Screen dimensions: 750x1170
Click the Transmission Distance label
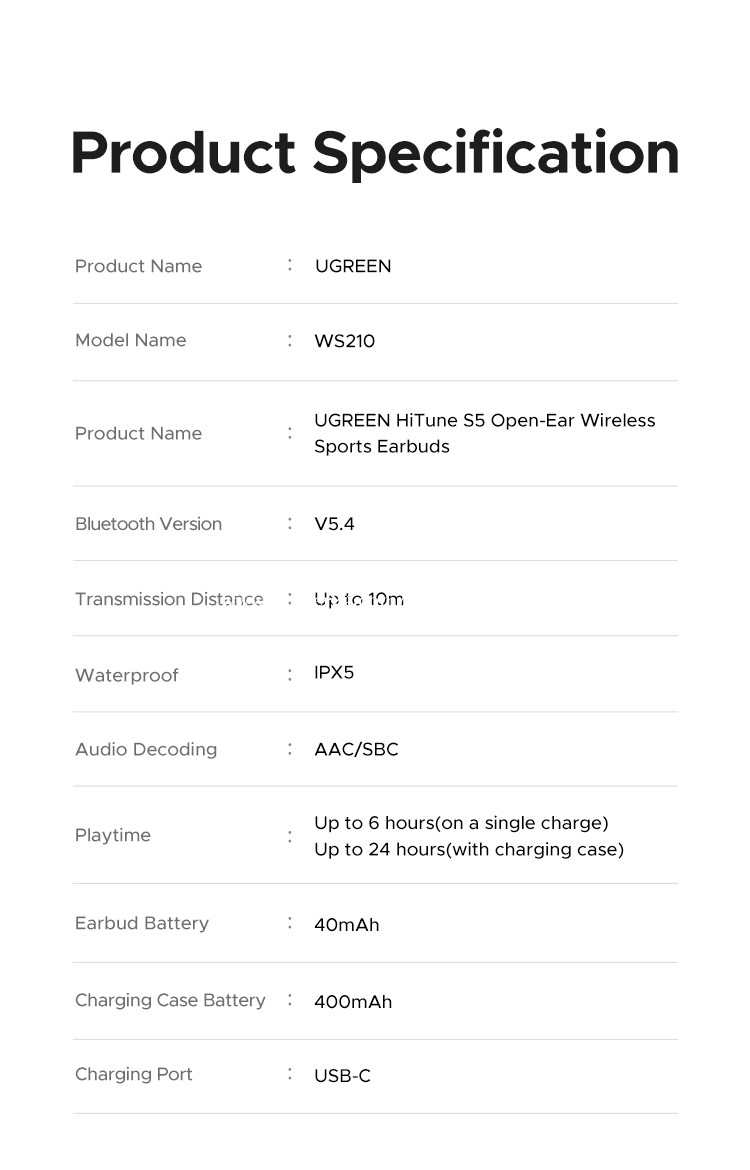tap(169, 599)
